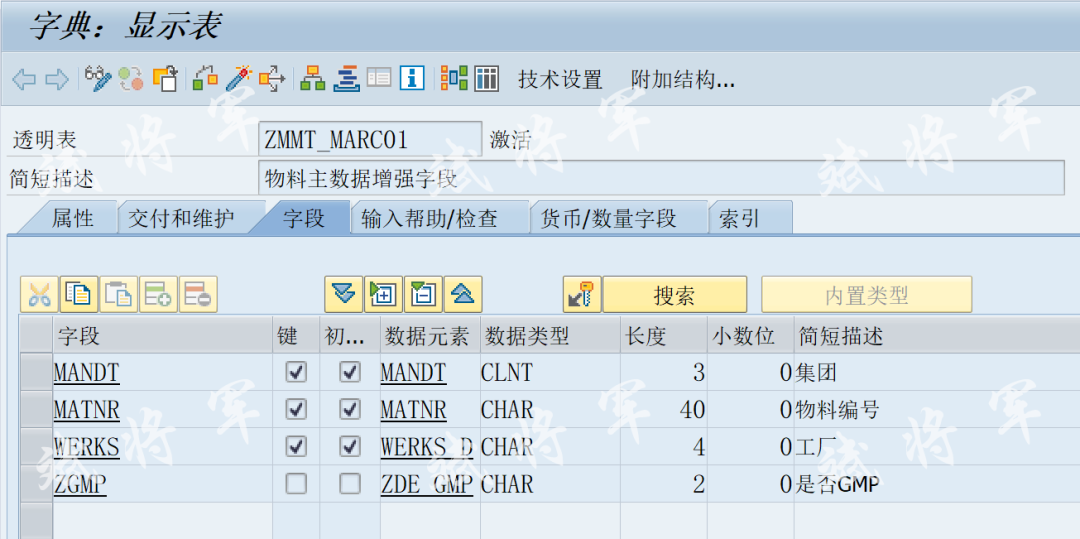Select the 字段 tab
Screen dimensions: 1080x539
point(304,218)
